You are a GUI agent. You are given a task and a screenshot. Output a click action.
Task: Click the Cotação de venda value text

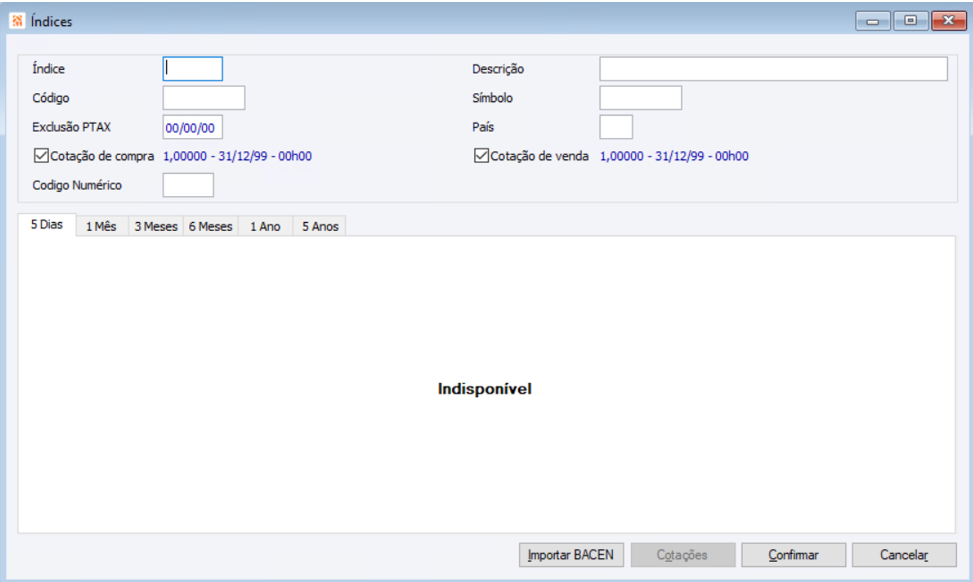[x=674, y=156]
